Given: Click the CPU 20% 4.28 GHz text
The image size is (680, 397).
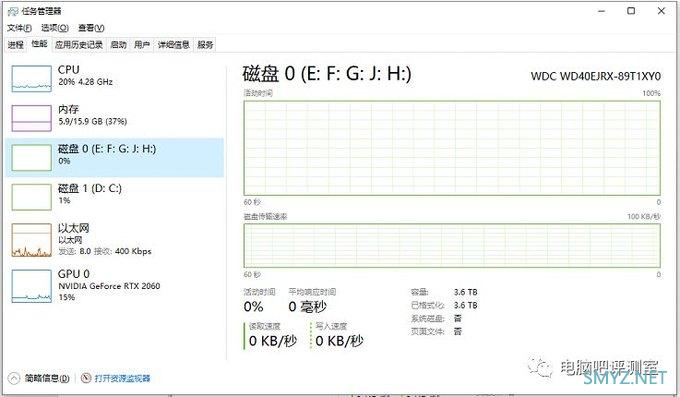Looking at the screenshot, I should point(85,82).
